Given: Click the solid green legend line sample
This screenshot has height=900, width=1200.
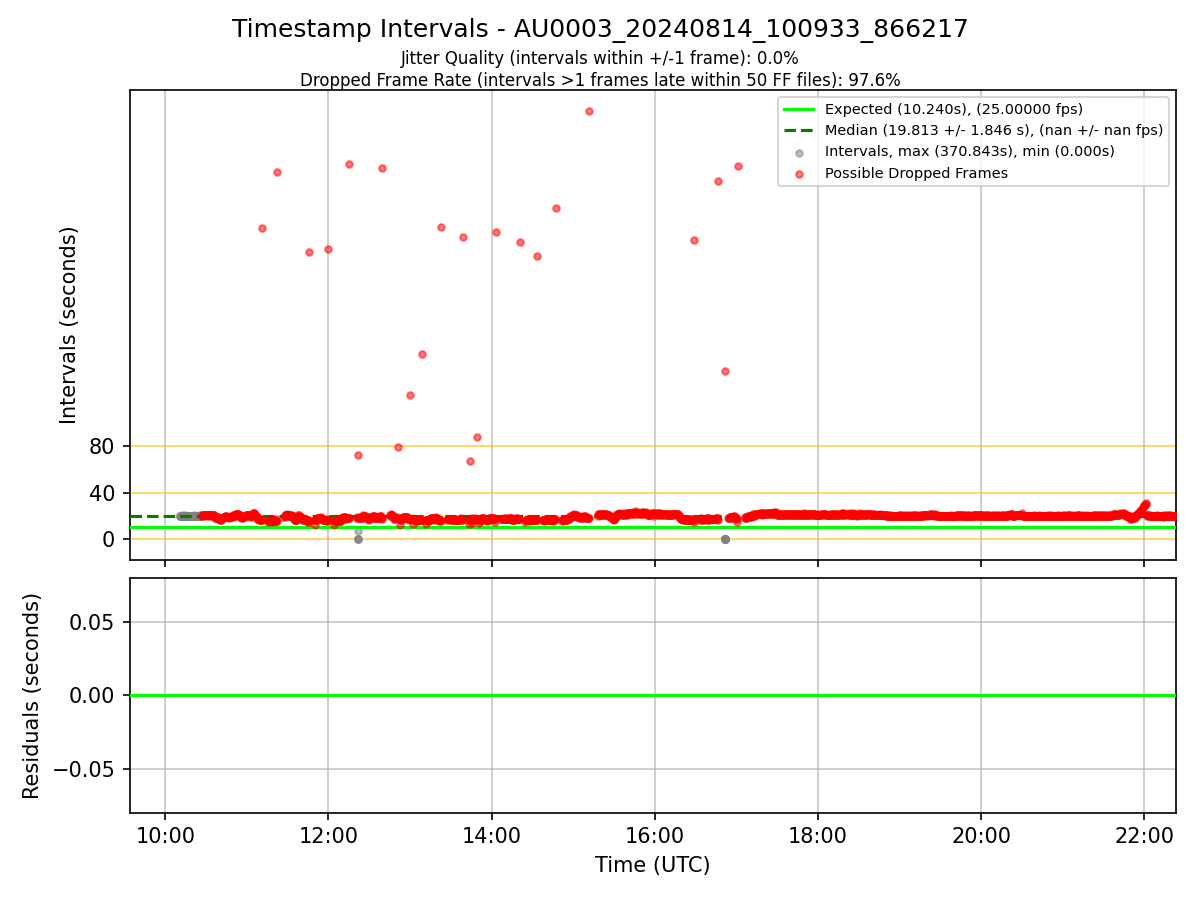Looking at the screenshot, I should click(x=799, y=109).
